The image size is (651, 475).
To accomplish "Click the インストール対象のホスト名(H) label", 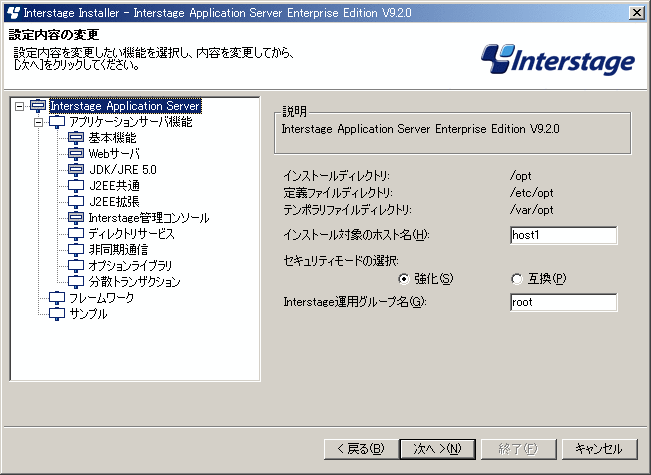I will [x=356, y=235].
